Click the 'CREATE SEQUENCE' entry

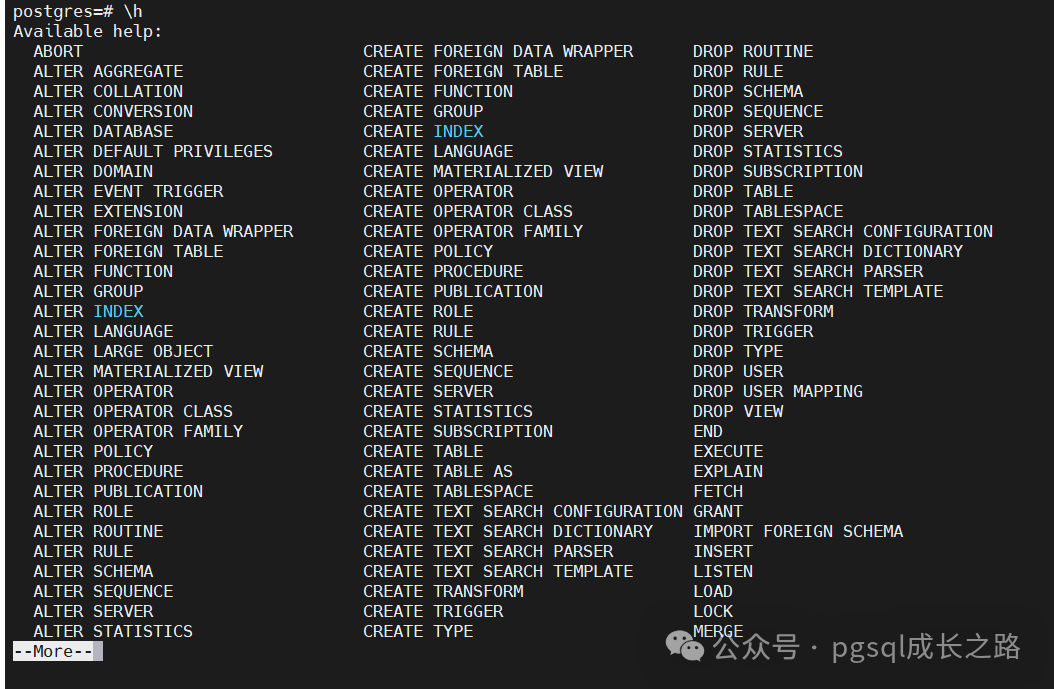[x=438, y=371]
